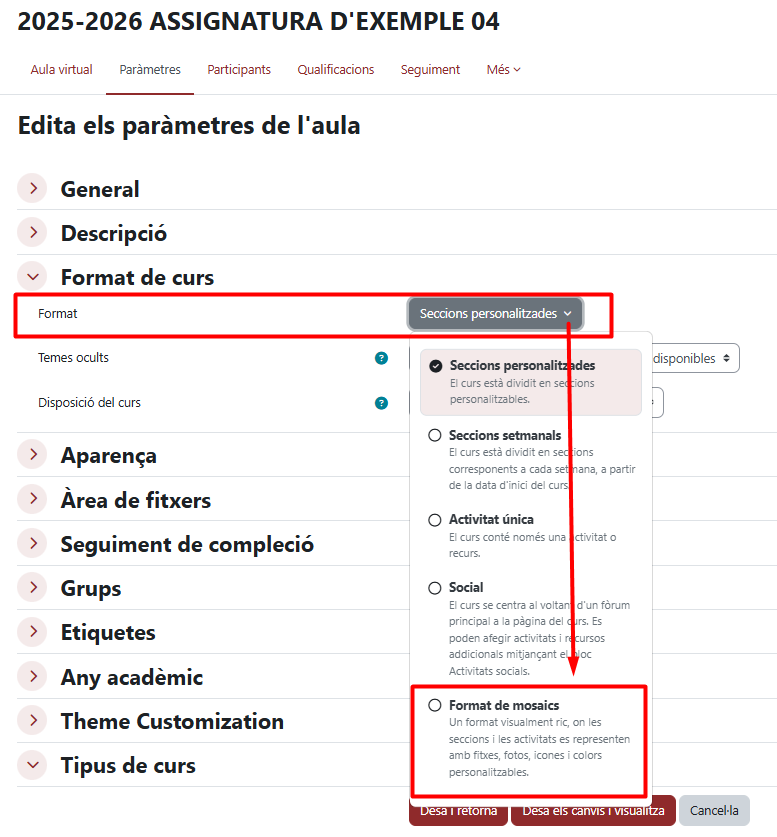Open the Seccions personalitzades format dropdown
Screen dimensions: 777x837
coord(495,314)
